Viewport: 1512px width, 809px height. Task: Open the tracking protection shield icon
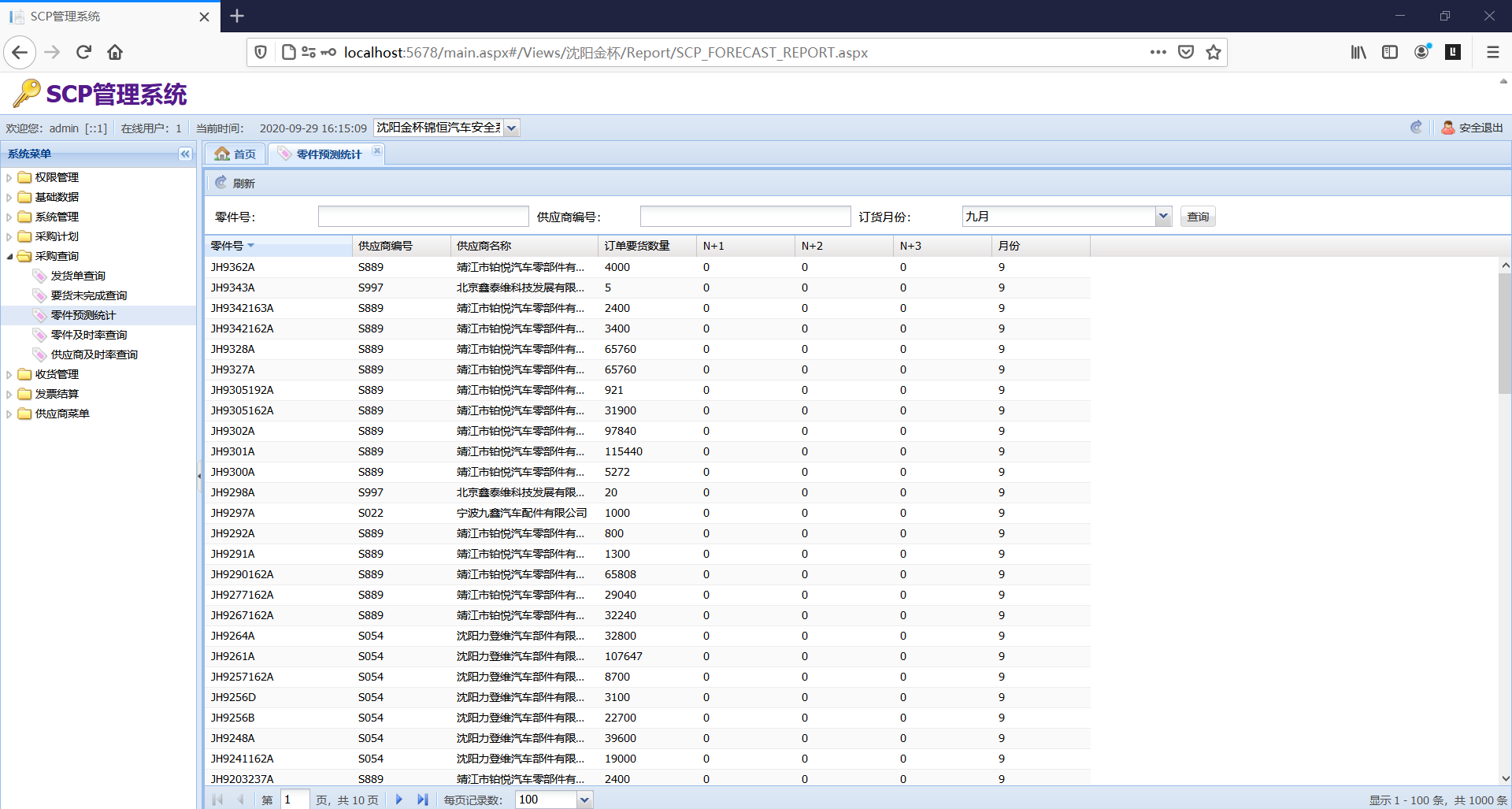[x=261, y=53]
